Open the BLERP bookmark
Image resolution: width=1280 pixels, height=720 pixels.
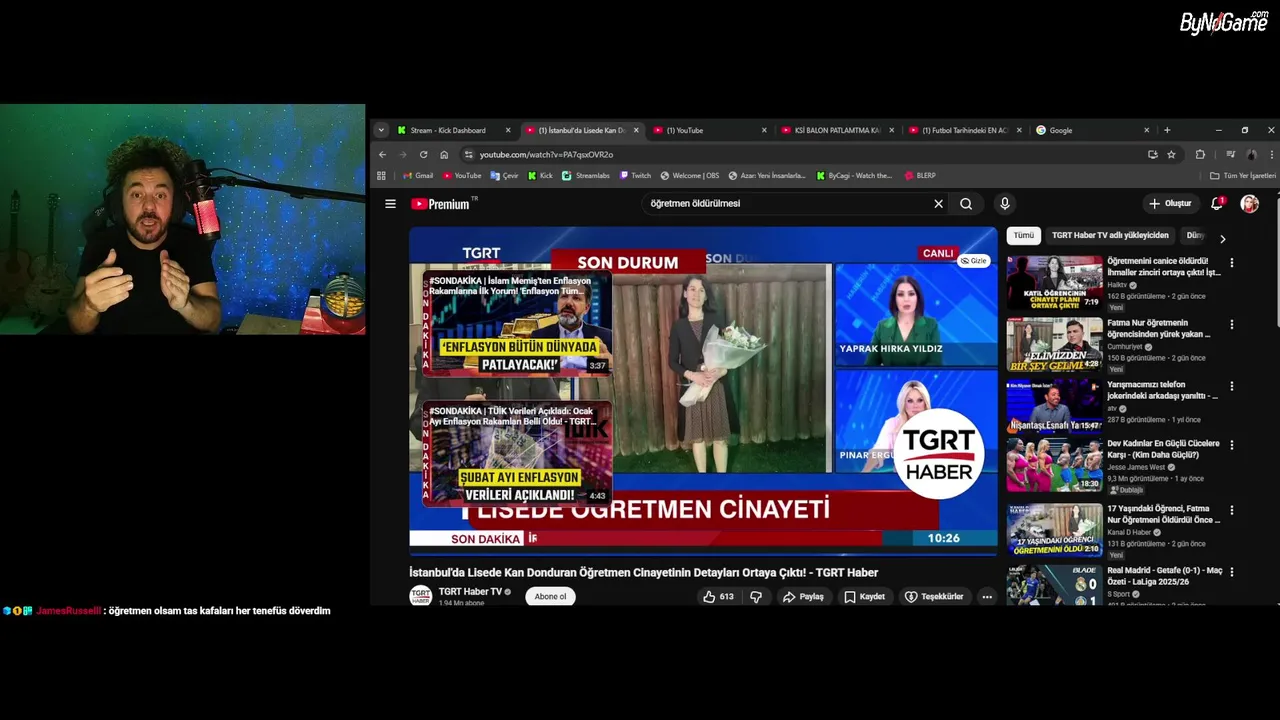click(920, 176)
